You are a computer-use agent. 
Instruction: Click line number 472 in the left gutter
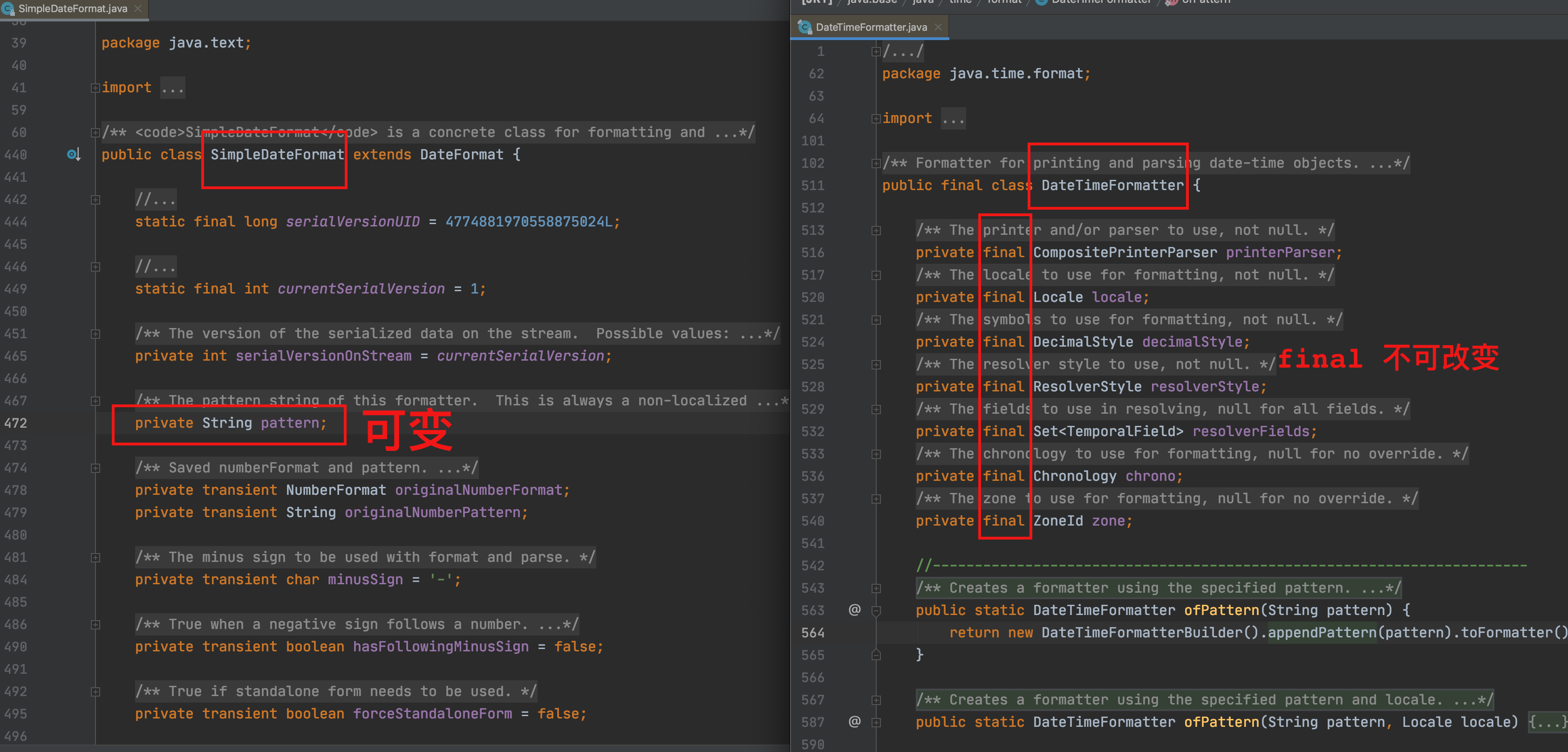coord(15,423)
